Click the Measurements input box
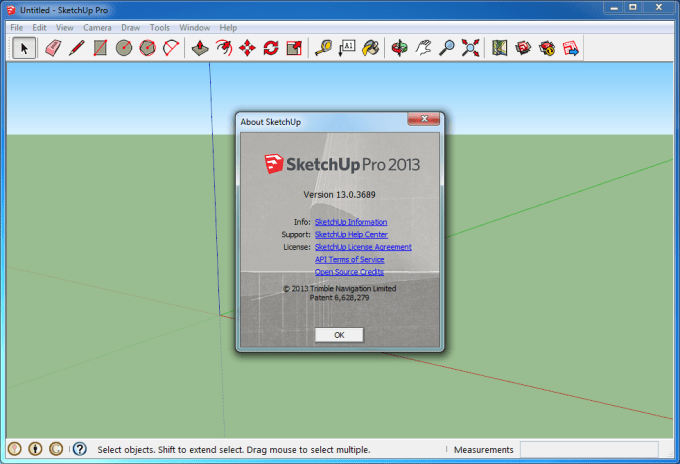Viewport: 680px width, 464px height. 589,450
